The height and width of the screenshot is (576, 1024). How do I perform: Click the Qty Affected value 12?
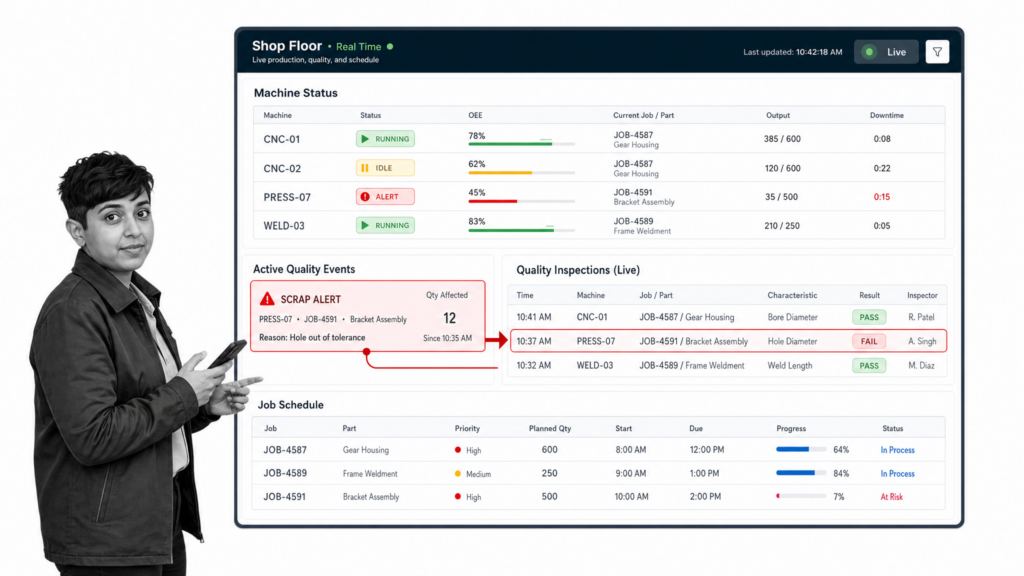click(449, 318)
